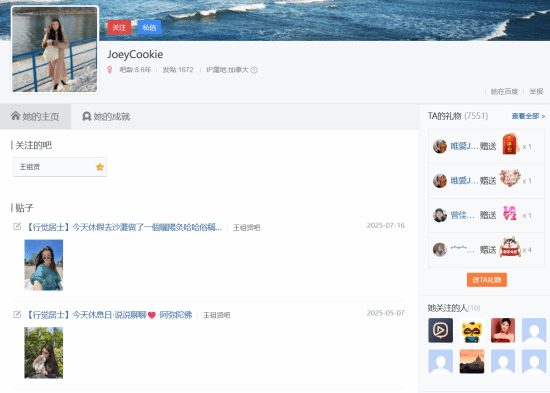Click the star icon beside 王祖贤
The height and width of the screenshot is (393, 550).
pos(100,167)
